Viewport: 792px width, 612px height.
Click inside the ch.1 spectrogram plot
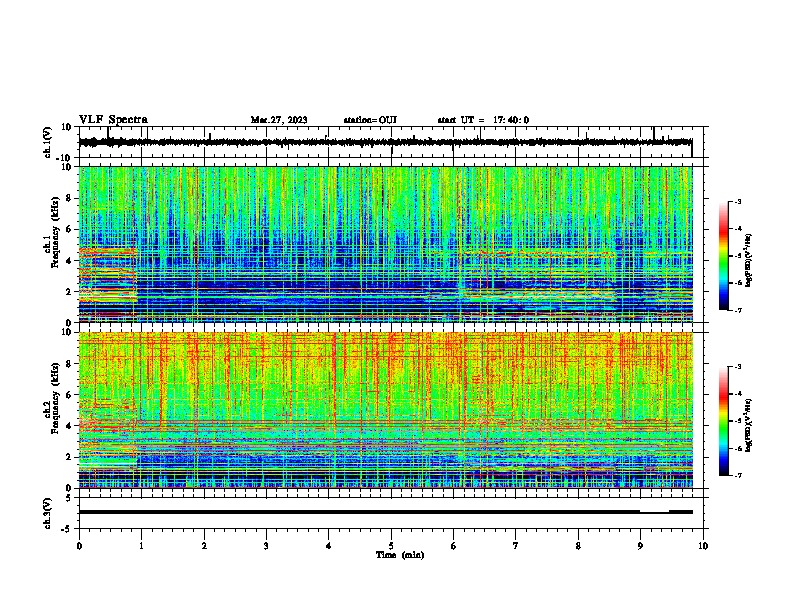[x=385, y=244]
